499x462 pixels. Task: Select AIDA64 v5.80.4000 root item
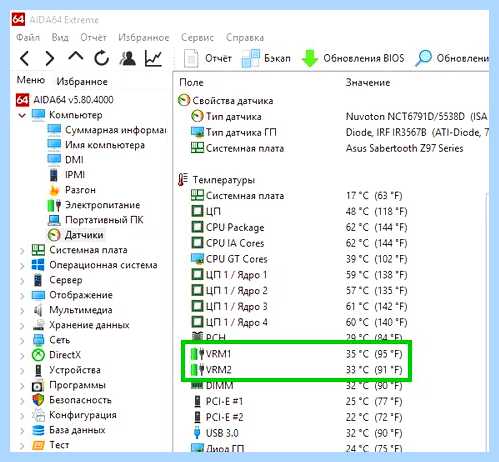[65, 100]
